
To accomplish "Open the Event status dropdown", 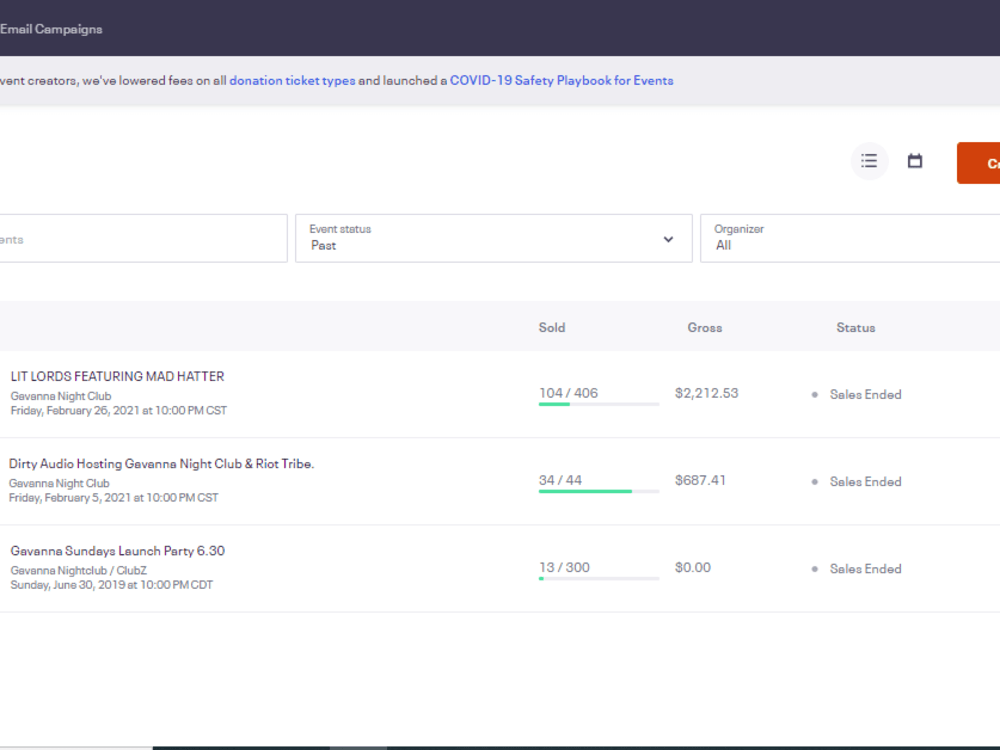I will (494, 238).
